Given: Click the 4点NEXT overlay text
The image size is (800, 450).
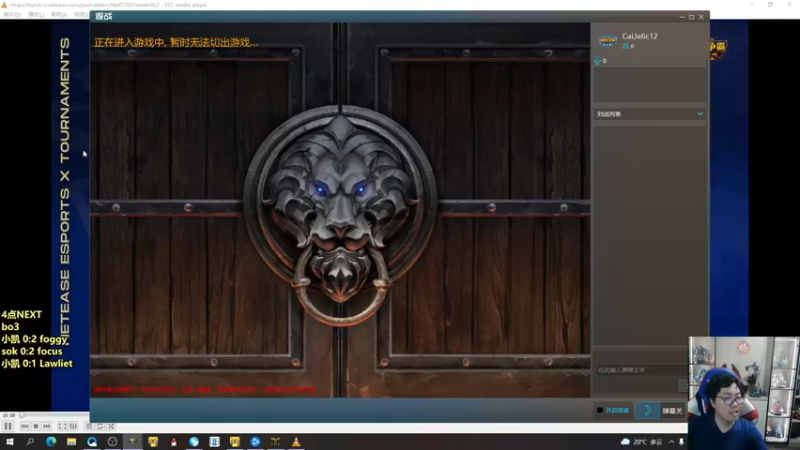Looking at the screenshot, I should coord(21,314).
